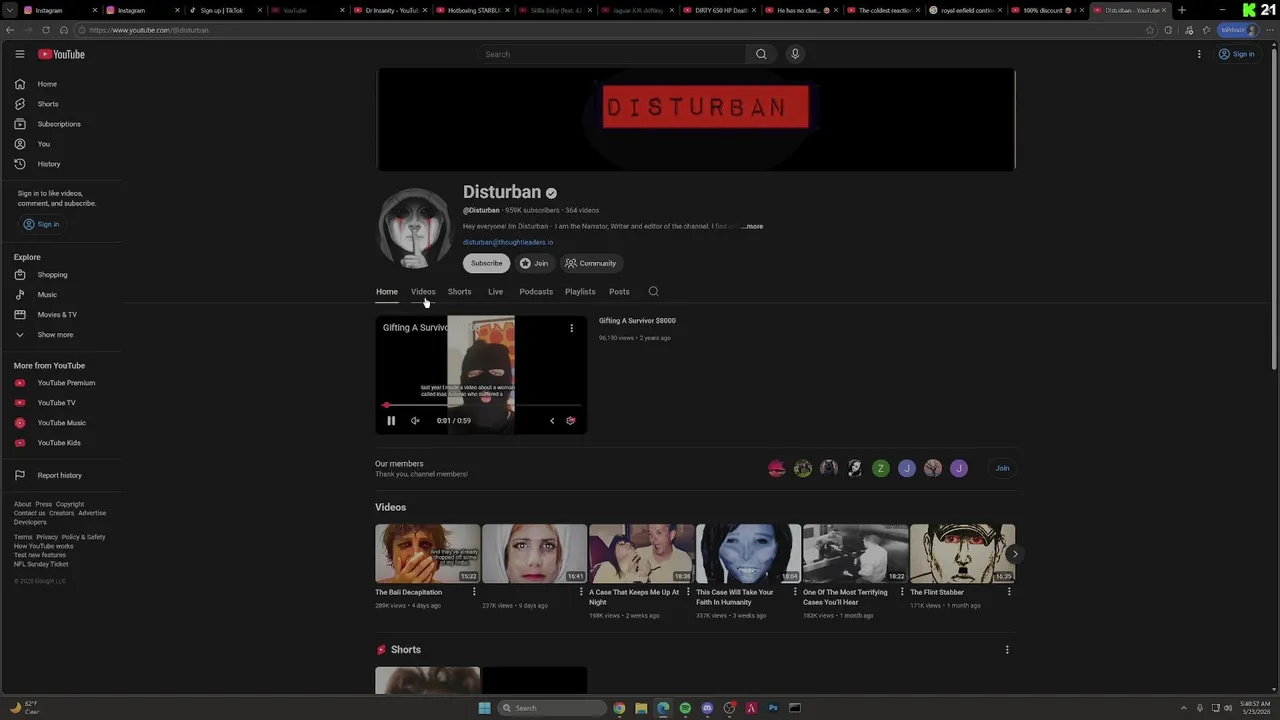Open options for The Flint Stabber video
Image resolution: width=1280 pixels, height=720 pixels.
[x=1009, y=592]
